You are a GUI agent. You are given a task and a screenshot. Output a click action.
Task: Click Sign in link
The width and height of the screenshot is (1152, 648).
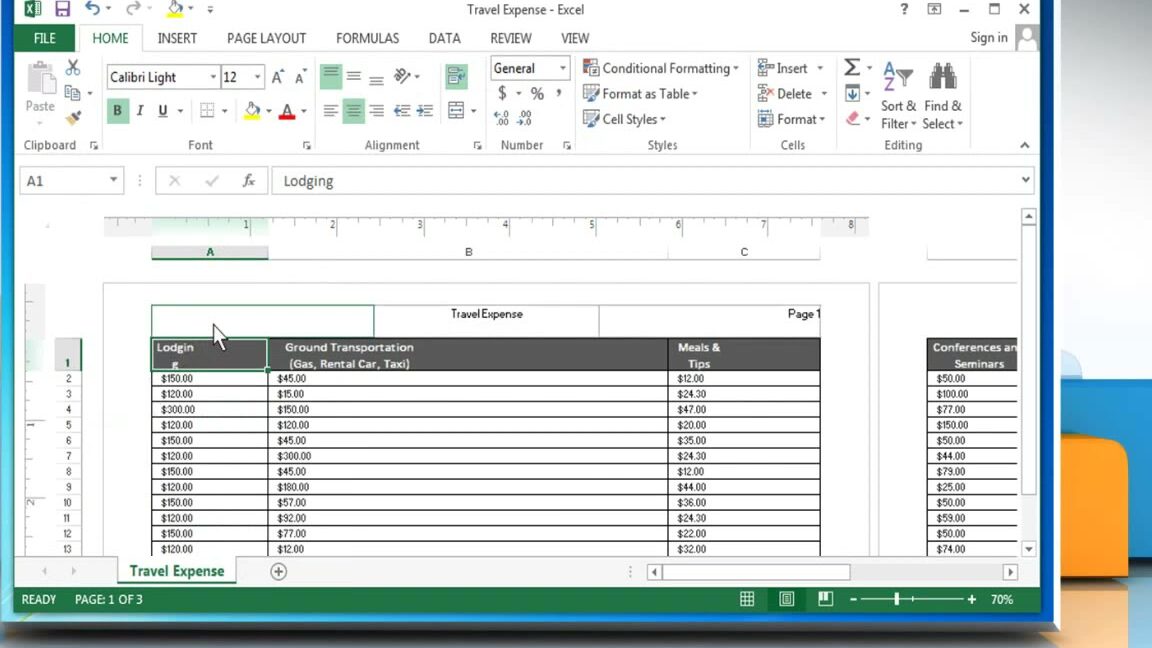pyautogui.click(x=988, y=37)
